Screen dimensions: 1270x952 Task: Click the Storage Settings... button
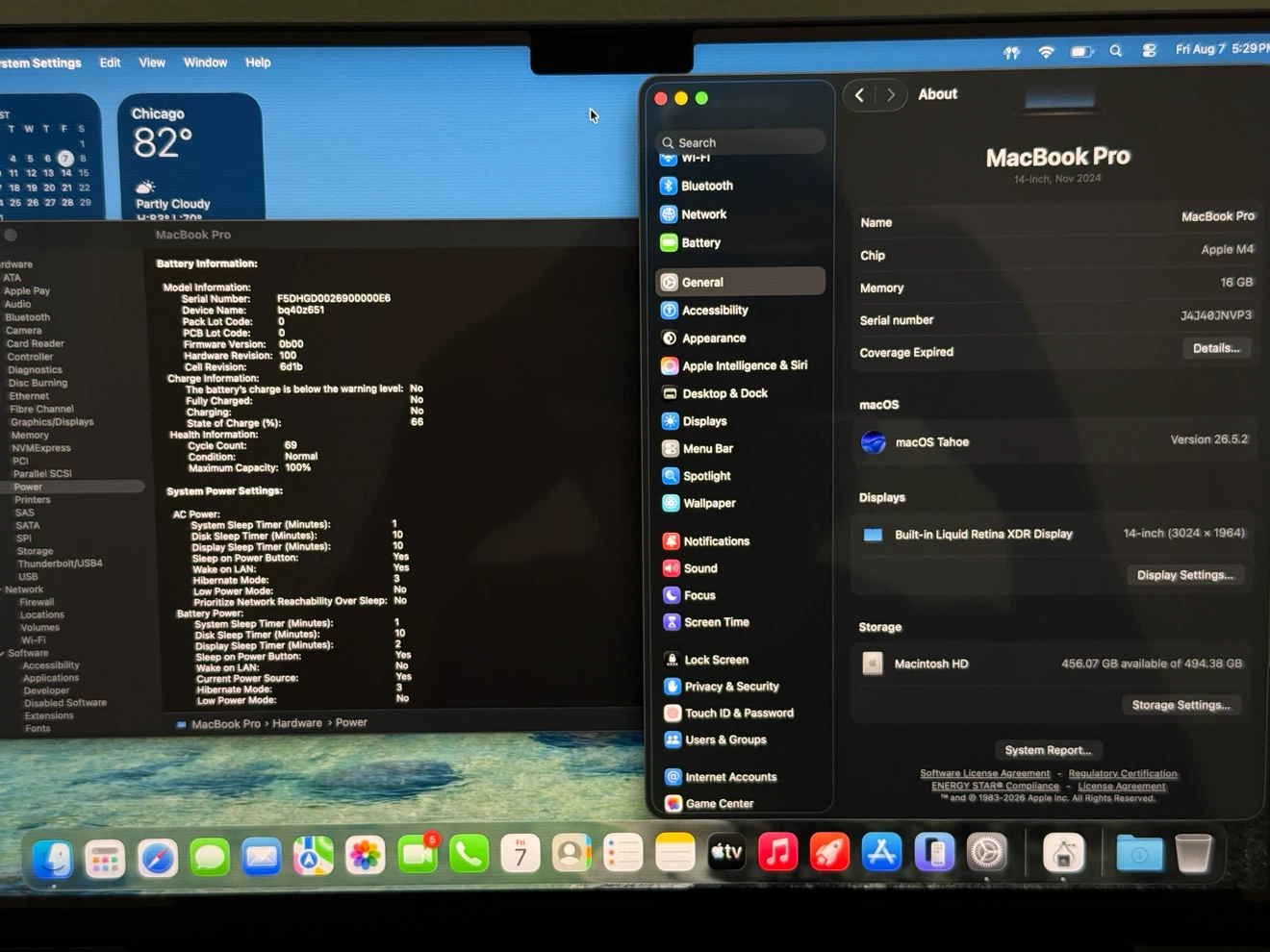coord(1181,705)
